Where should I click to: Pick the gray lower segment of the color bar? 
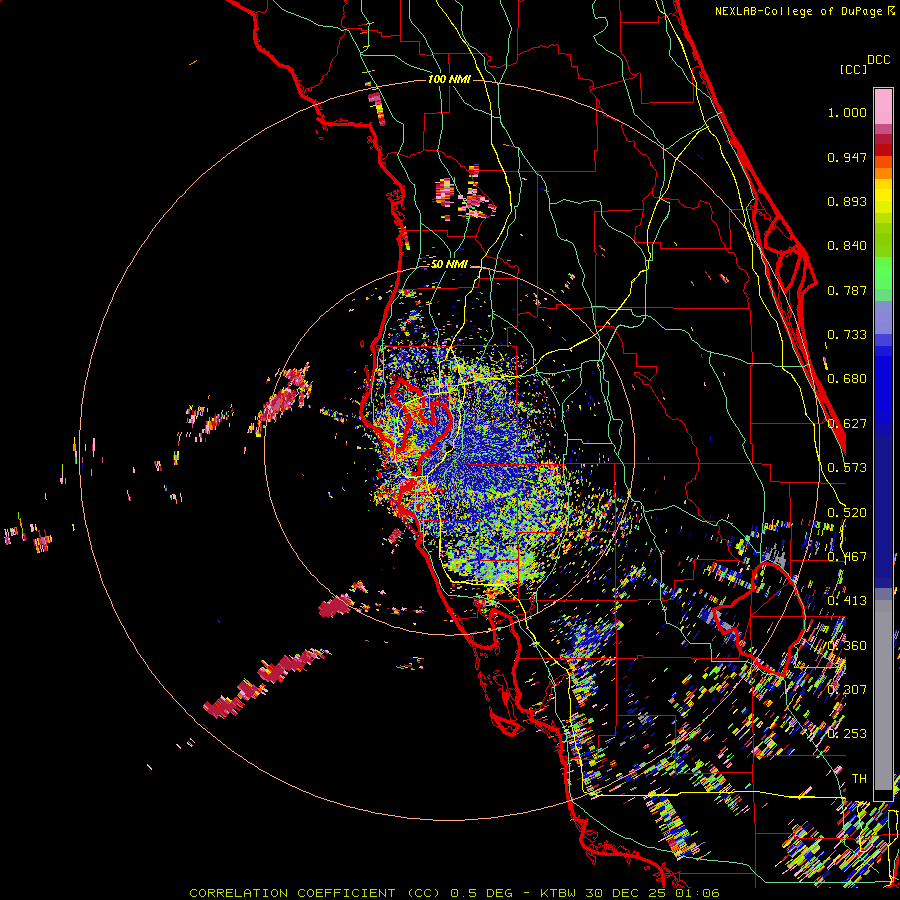tap(883, 695)
